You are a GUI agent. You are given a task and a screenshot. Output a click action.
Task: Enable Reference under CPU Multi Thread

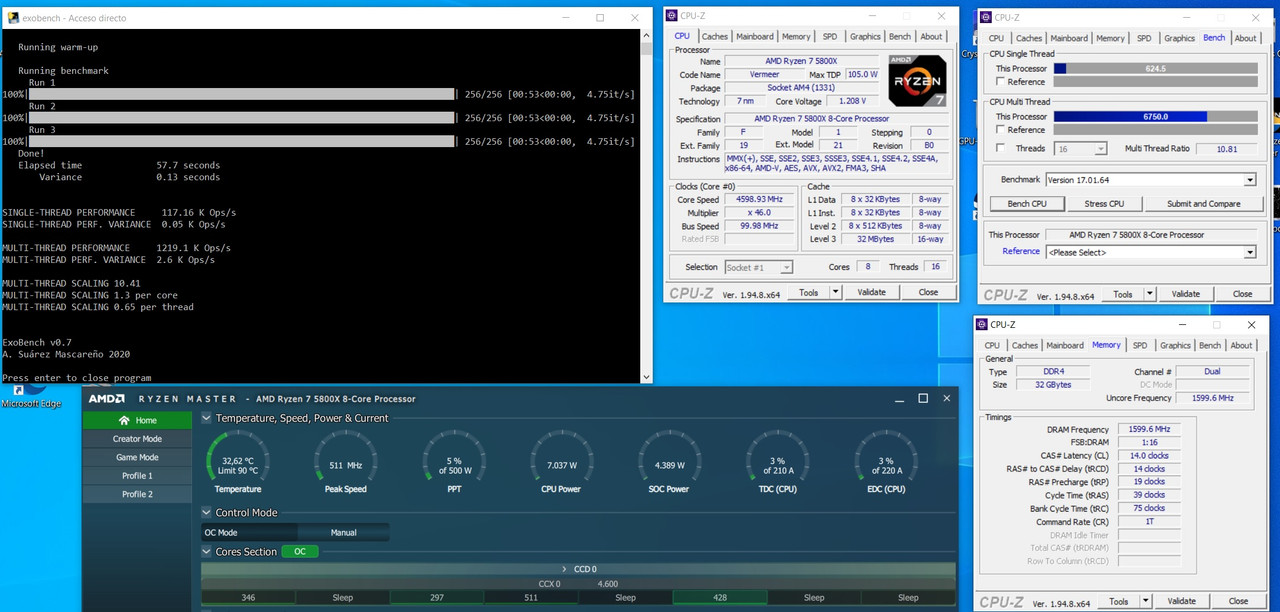pyautogui.click(x=1001, y=130)
